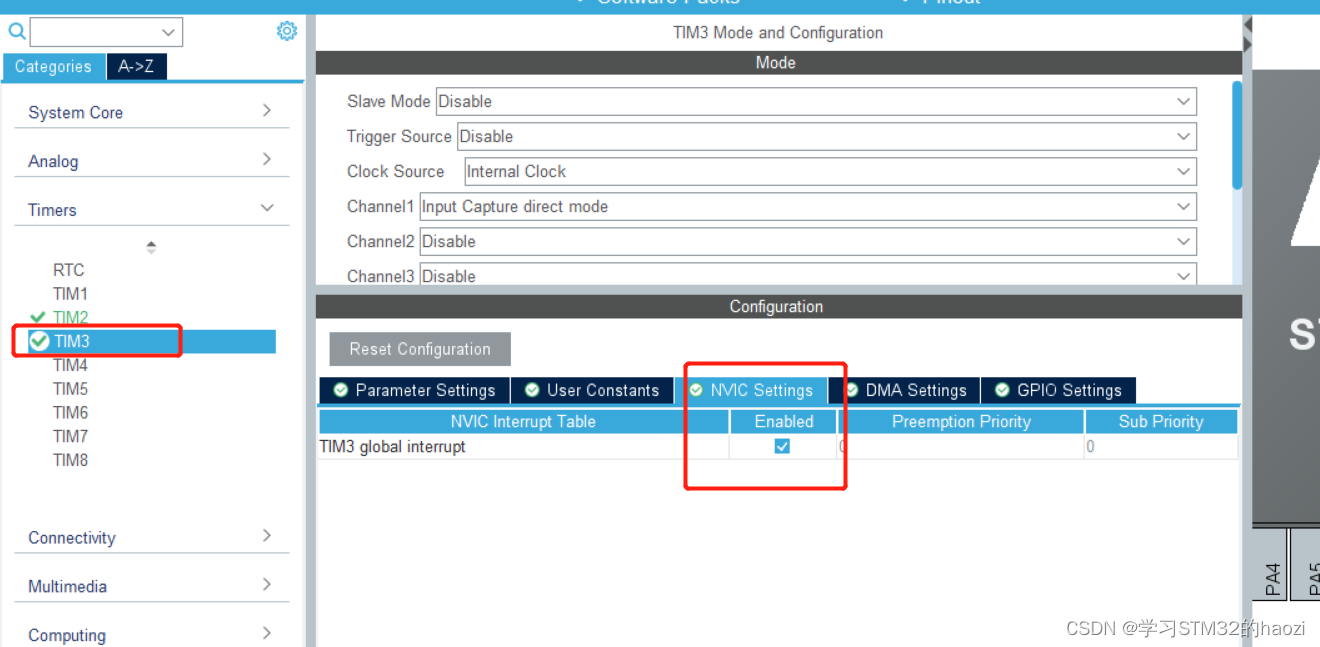This screenshot has width=1320, height=647.
Task: Open the NVIC Settings tab
Action: click(x=752, y=390)
